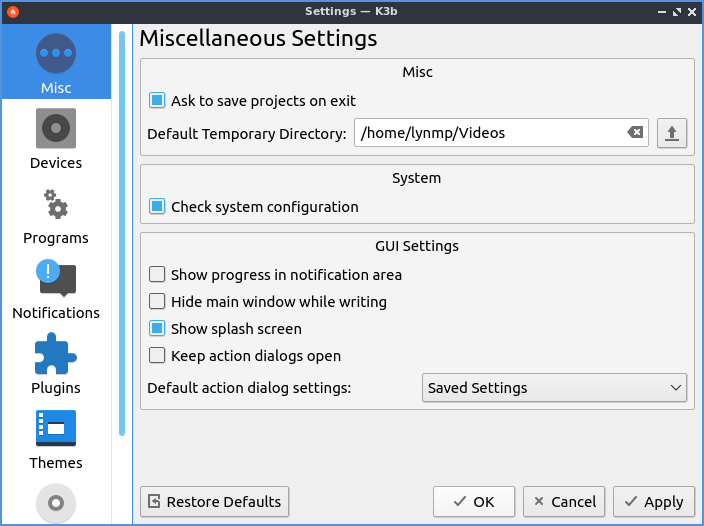Viewport: 704px width, 526px height.
Task: Open the Misc settings page icon
Action: point(56,53)
